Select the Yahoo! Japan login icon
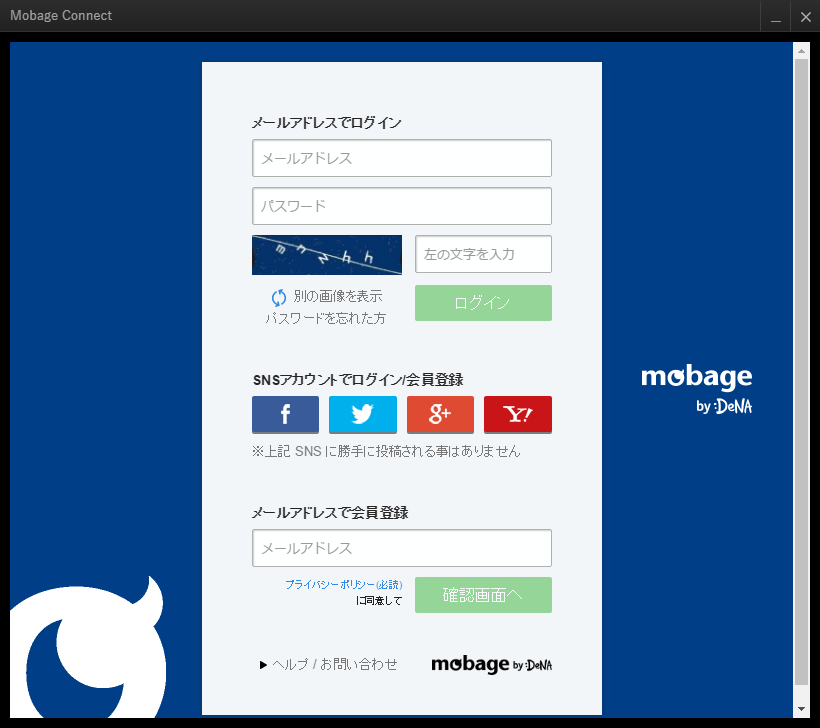The height and width of the screenshot is (728, 820). (518, 414)
